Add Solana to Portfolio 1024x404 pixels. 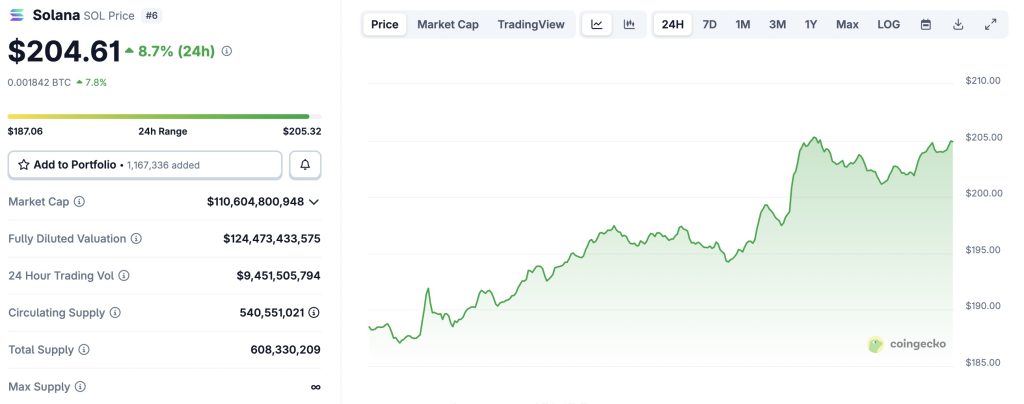tap(145, 165)
